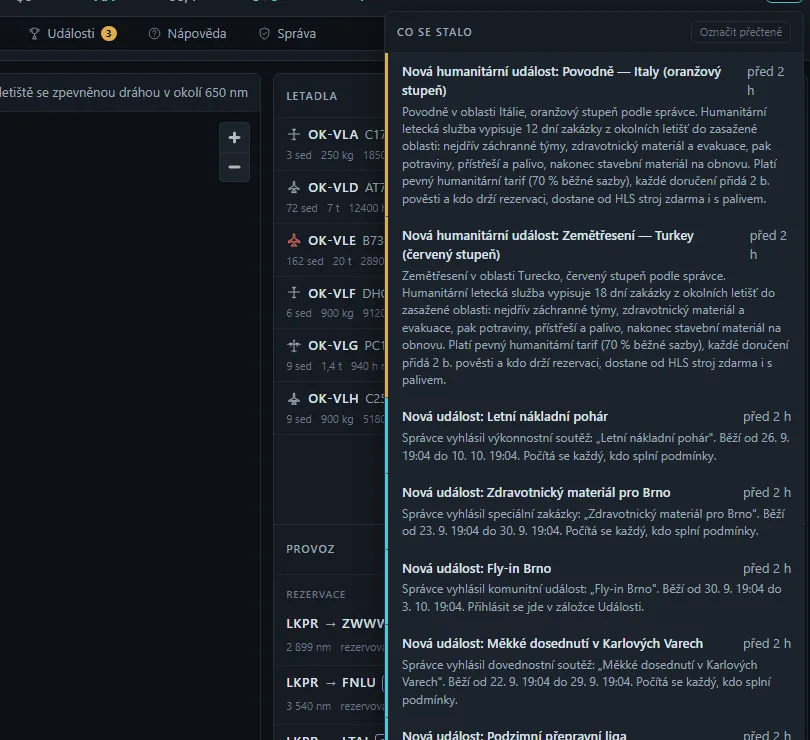Click aircraft icon for OK-VLA
This screenshot has width=810, height=740.
click(x=294, y=134)
